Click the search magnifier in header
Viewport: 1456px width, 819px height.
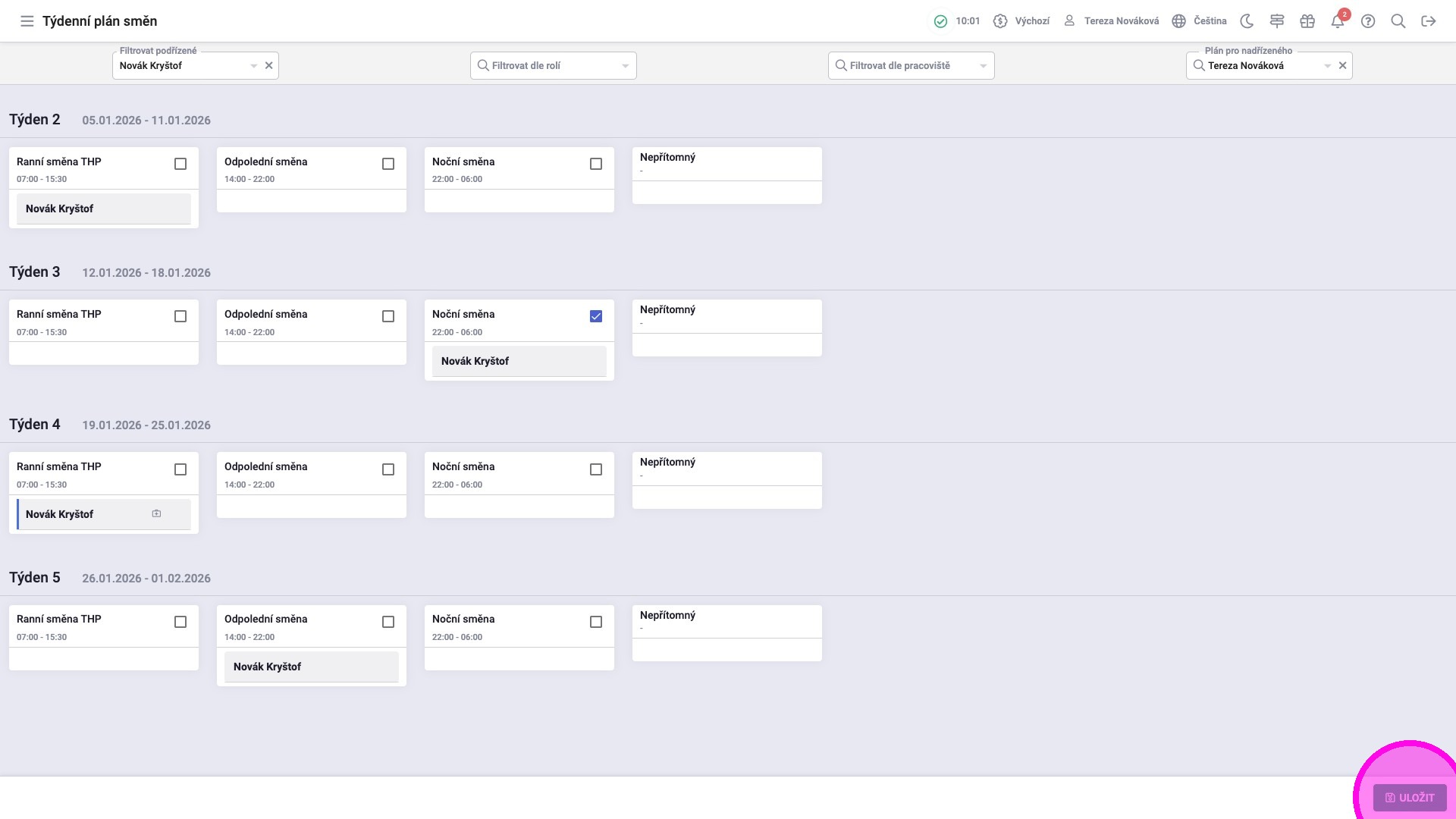click(x=1398, y=21)
